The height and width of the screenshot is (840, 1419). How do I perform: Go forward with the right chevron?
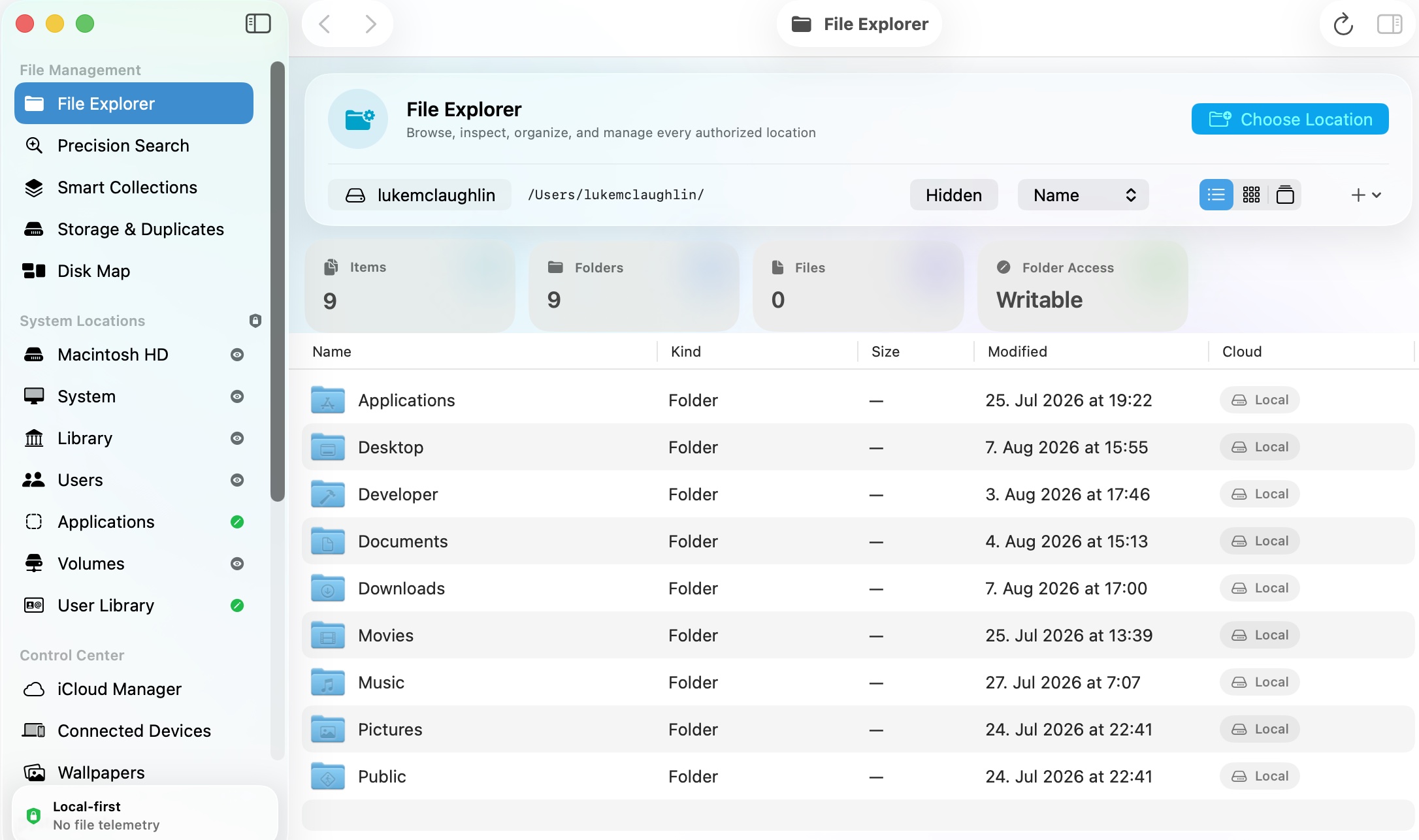[370, 24]
